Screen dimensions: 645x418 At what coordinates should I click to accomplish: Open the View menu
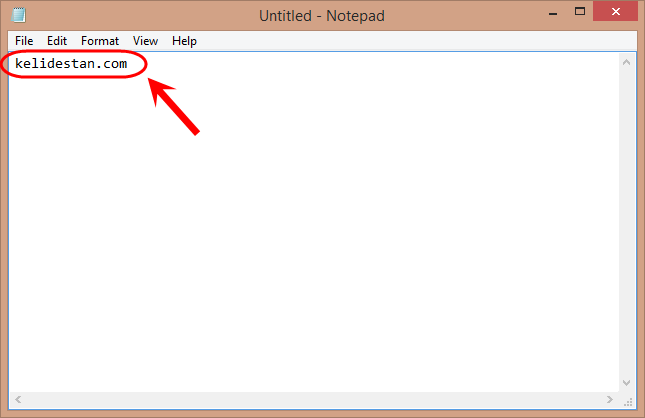pyautogui.click(x=145, y=41)
